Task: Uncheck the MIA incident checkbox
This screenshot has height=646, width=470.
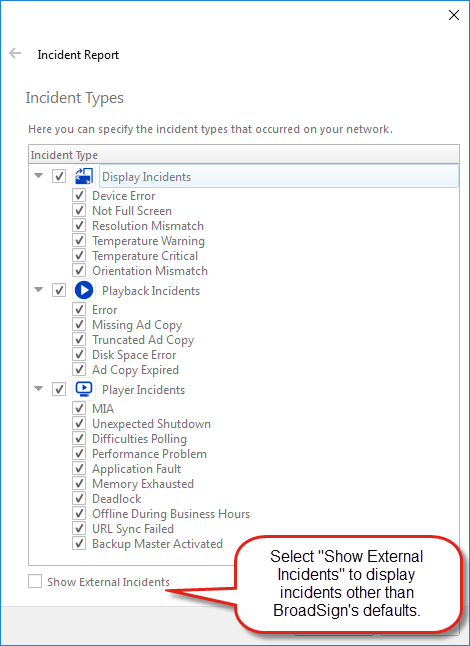Action: pyautogui.click(x=79, y=408)
